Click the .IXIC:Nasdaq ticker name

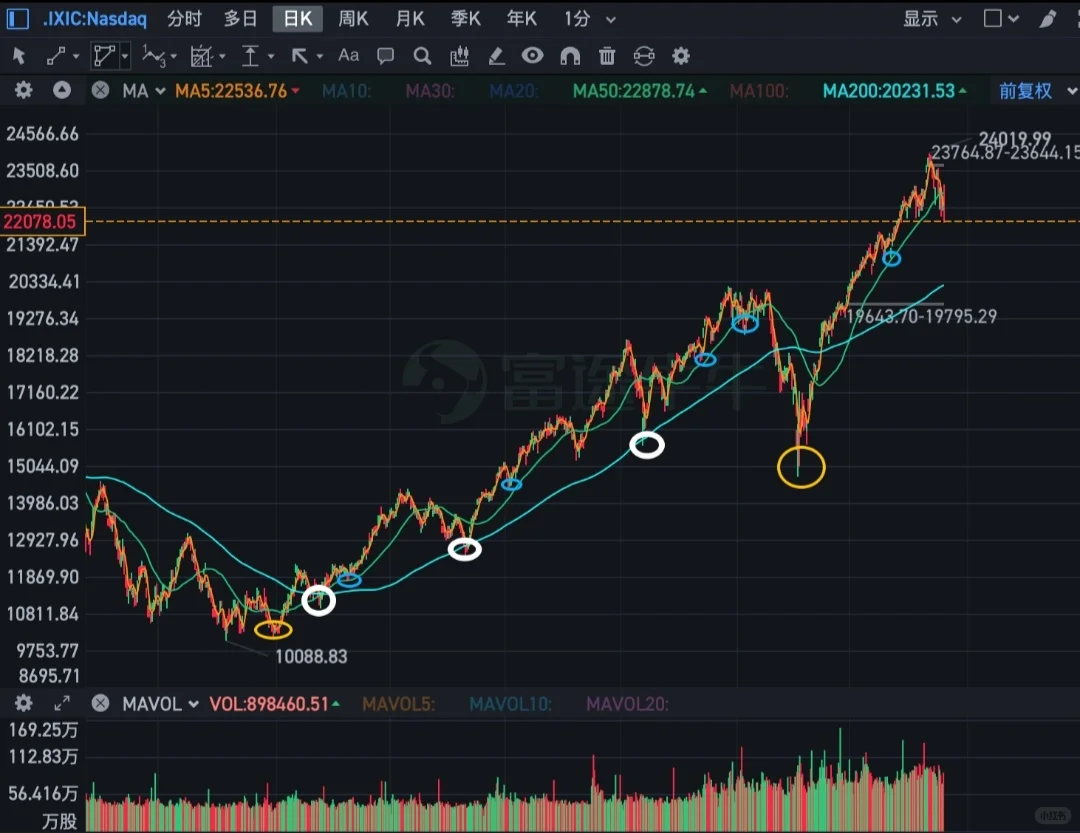94,19
